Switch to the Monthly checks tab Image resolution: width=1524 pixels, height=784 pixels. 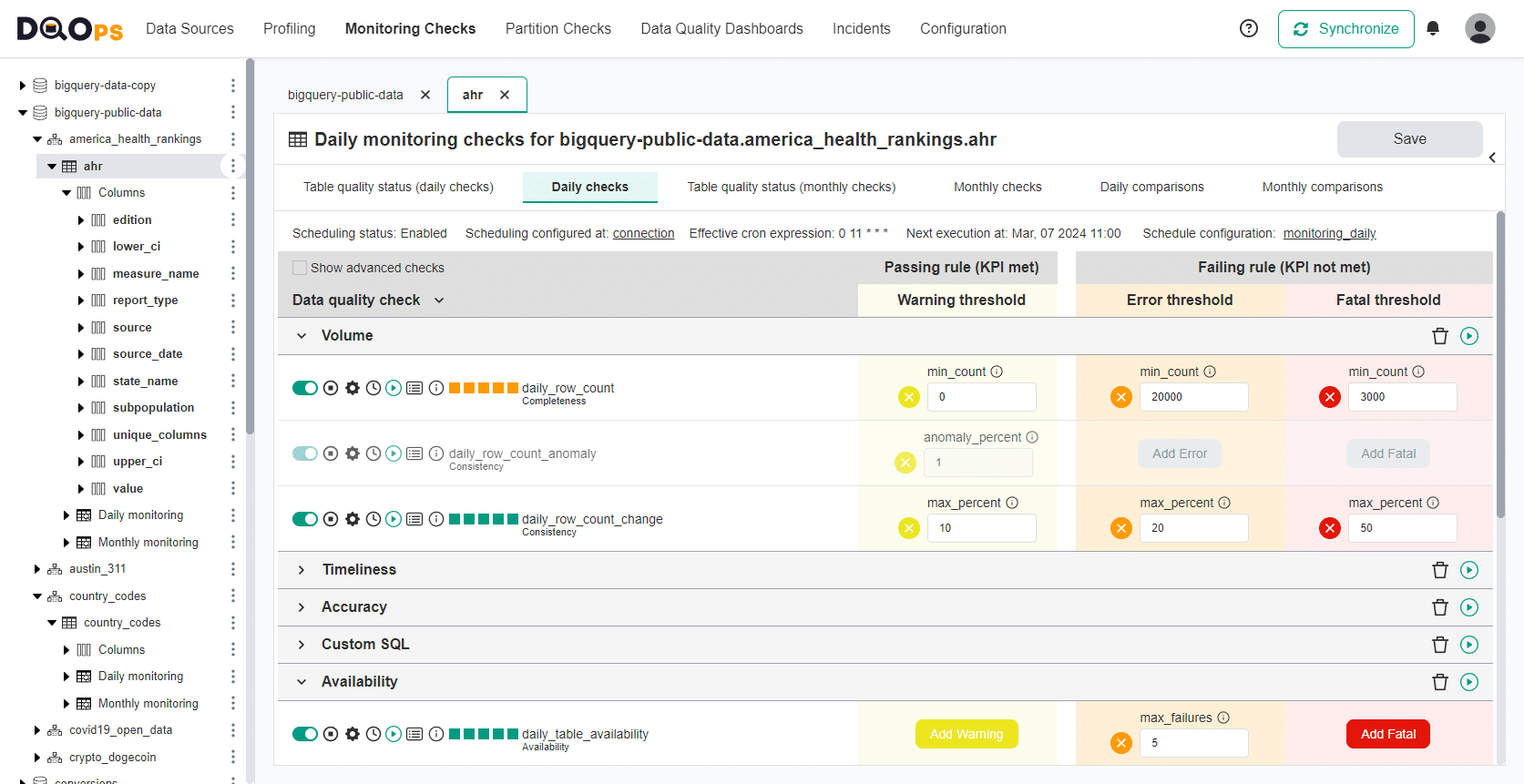point(997,187)
